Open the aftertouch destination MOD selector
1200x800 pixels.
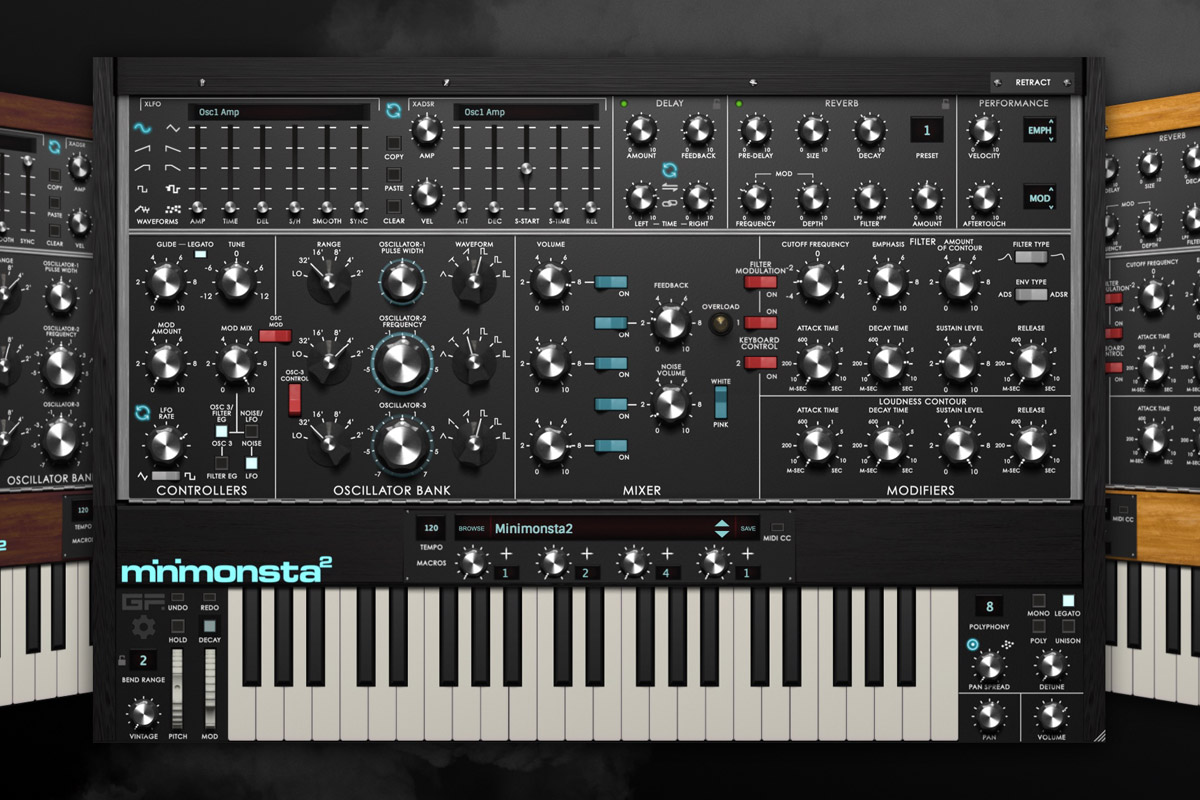1040,198
